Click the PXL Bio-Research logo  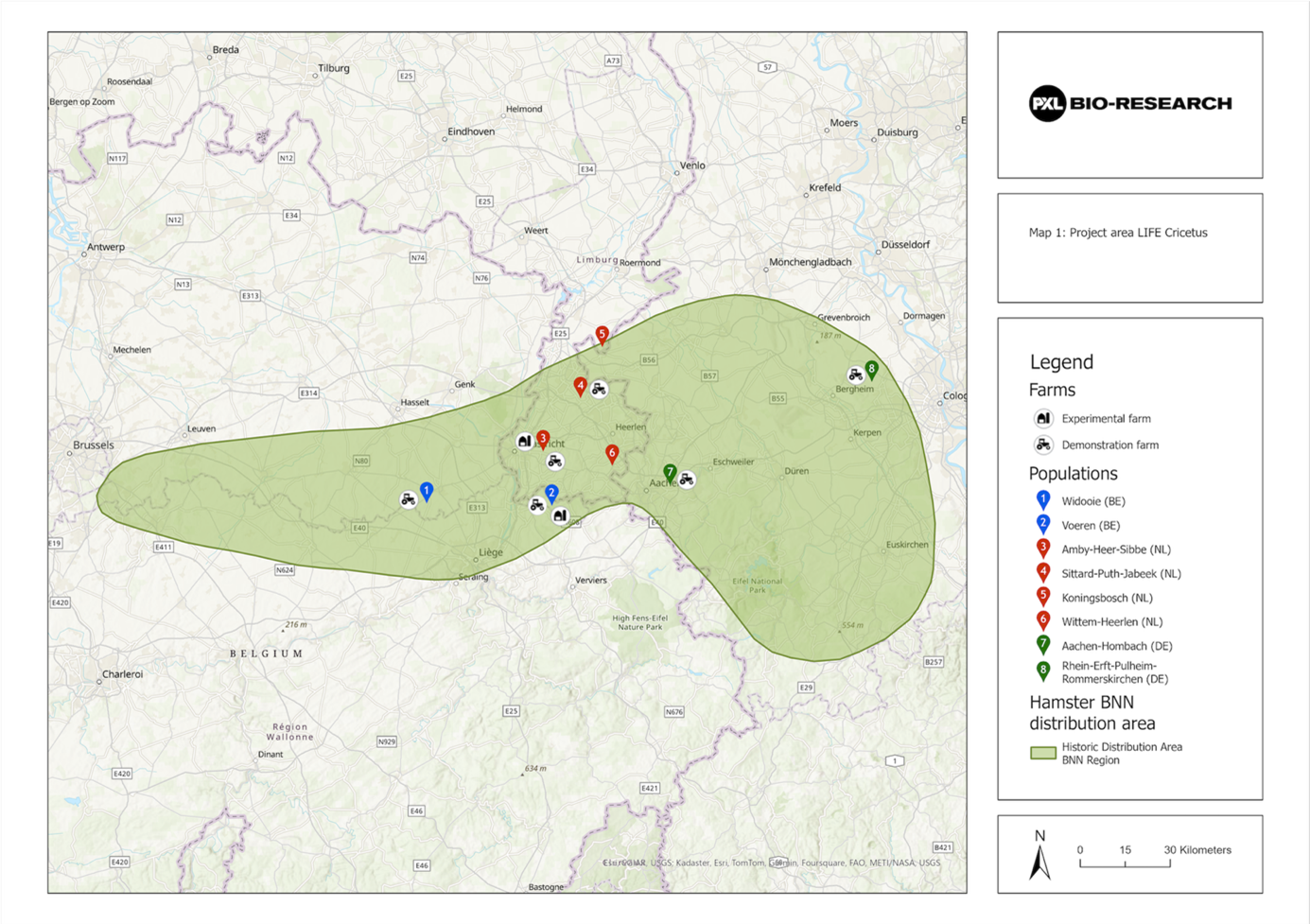point(1129,104)
